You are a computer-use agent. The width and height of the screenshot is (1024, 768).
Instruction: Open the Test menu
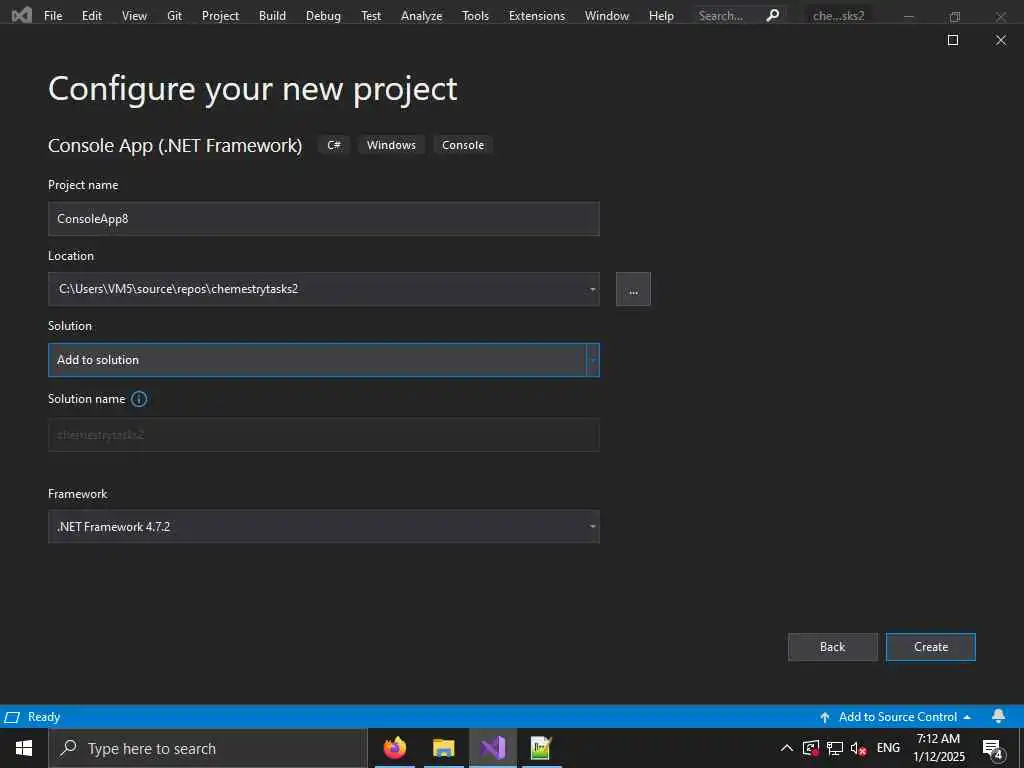(x=371, y=16)
